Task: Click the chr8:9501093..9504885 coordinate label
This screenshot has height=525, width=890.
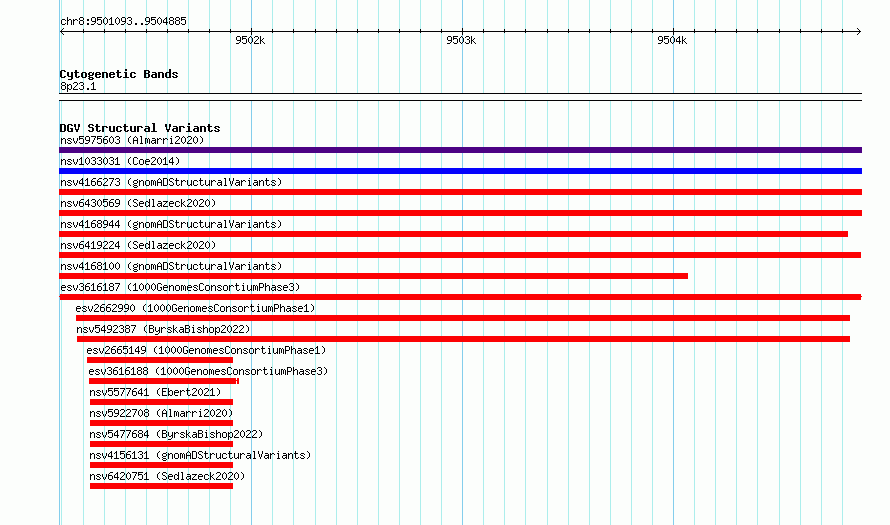Action: coord(123,21)
